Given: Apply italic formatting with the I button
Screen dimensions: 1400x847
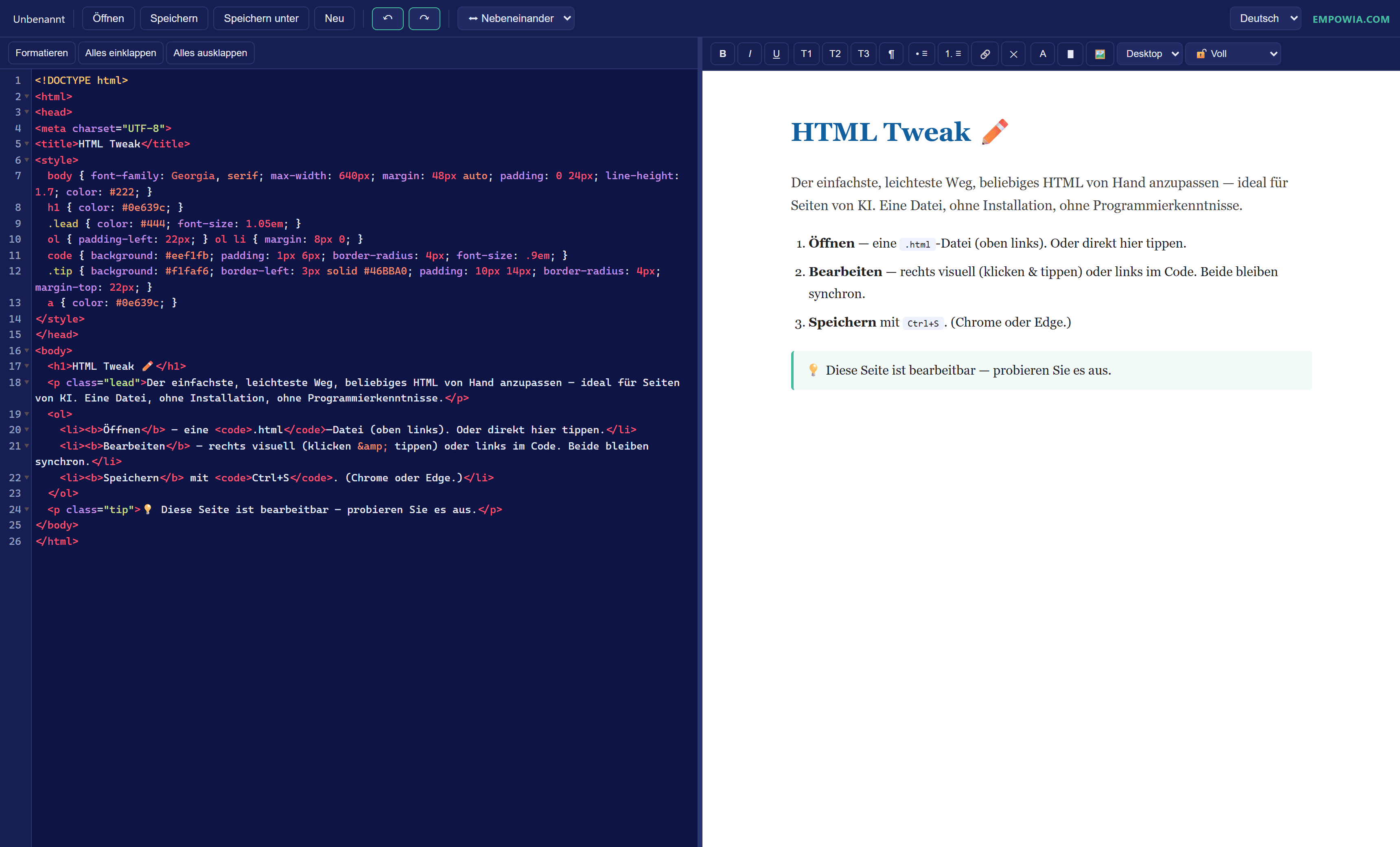Looking at the screenshot, I should [749, 53].
